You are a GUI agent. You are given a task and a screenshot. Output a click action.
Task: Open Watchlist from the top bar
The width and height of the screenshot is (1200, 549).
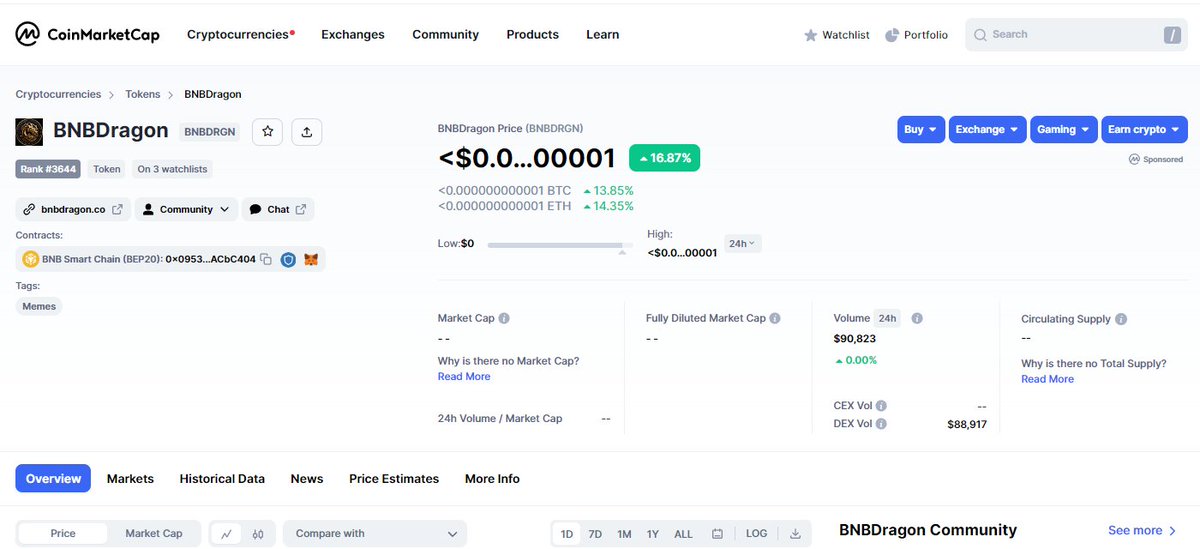pos(837,35)
